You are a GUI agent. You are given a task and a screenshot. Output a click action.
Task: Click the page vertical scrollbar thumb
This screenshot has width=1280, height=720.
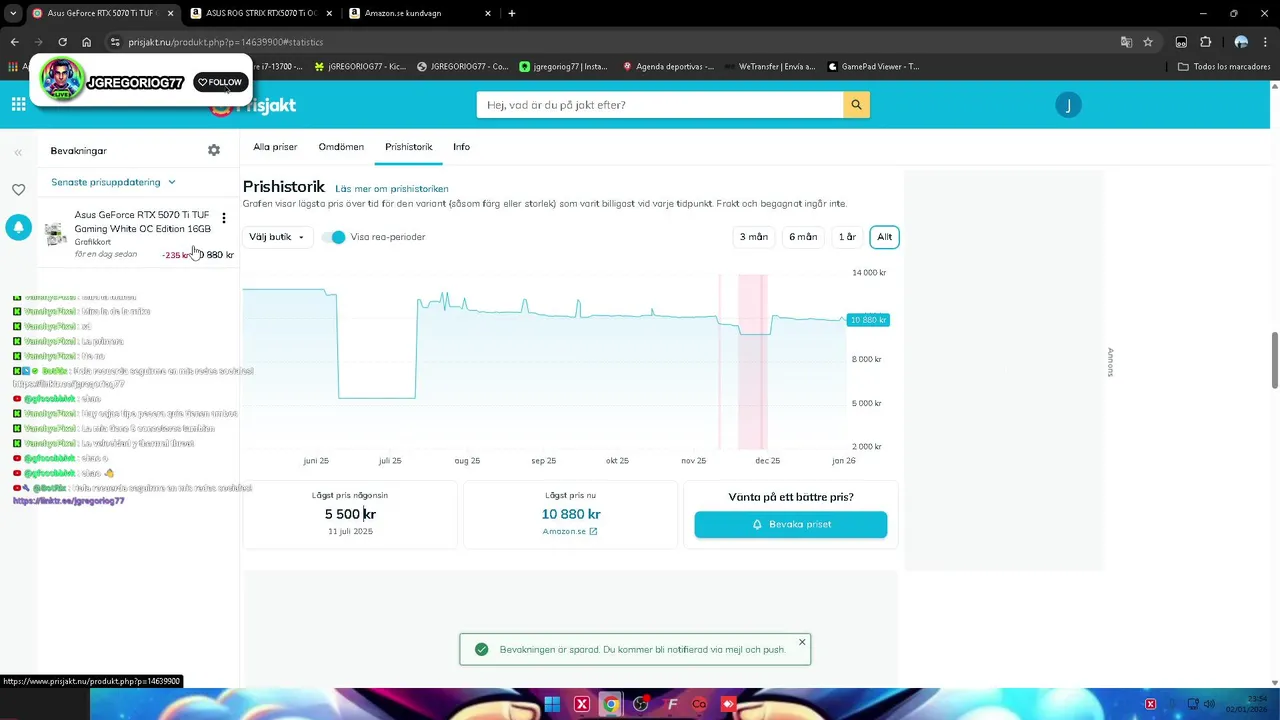[1274, 360]
